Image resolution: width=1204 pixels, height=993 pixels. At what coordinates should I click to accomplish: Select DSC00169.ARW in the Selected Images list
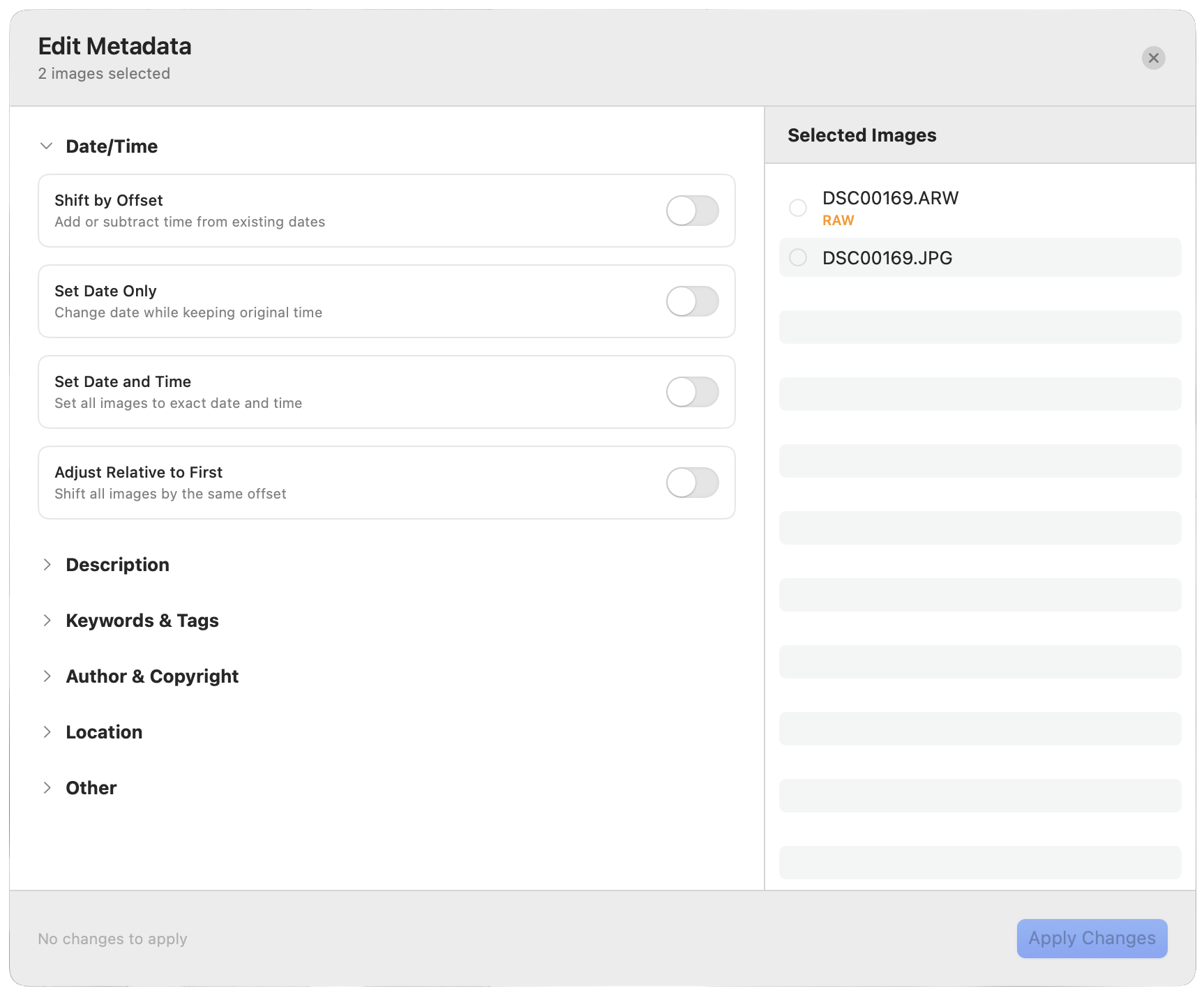tap(891, 198)
